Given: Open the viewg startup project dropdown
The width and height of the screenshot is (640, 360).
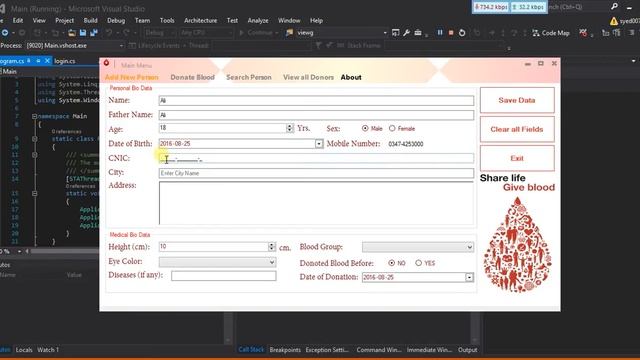Looking at the screenshot, I should (x=384, y=33).
